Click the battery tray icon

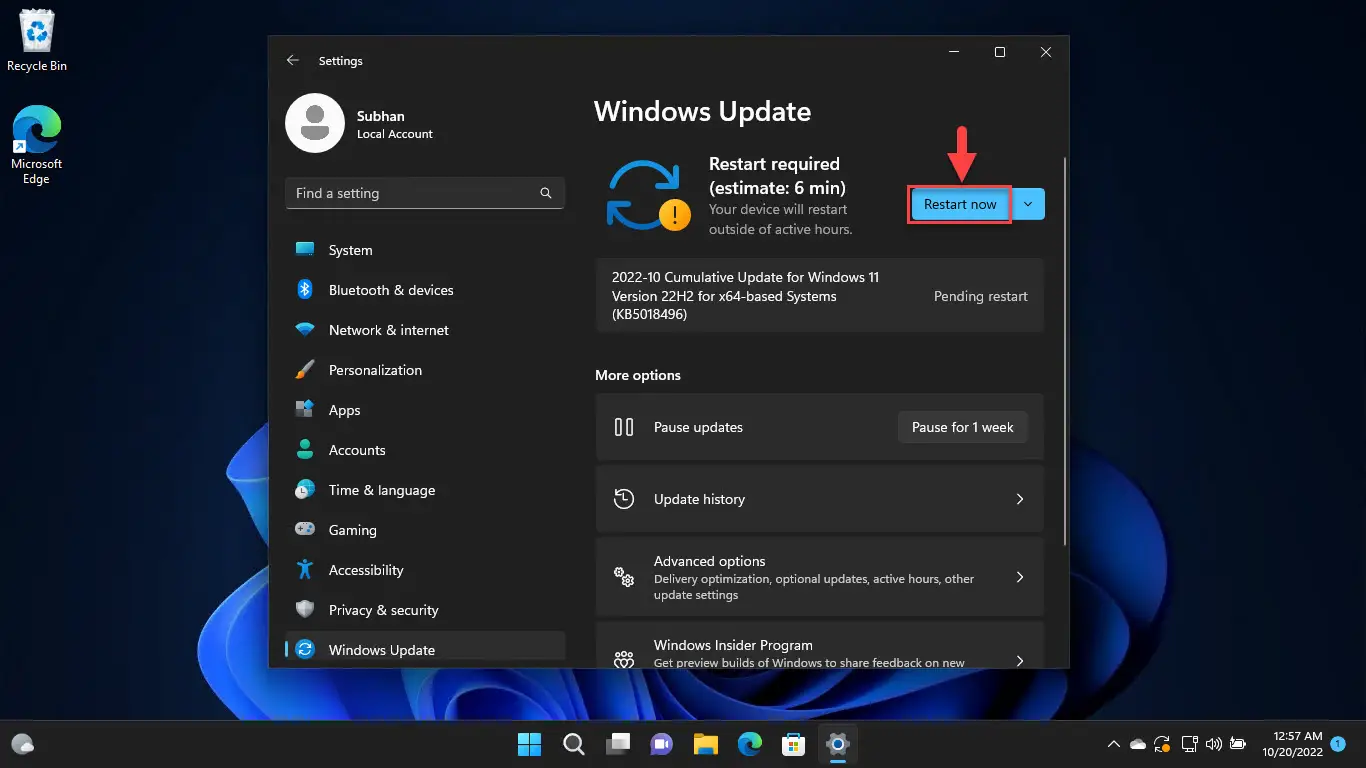coord(1238,744)
